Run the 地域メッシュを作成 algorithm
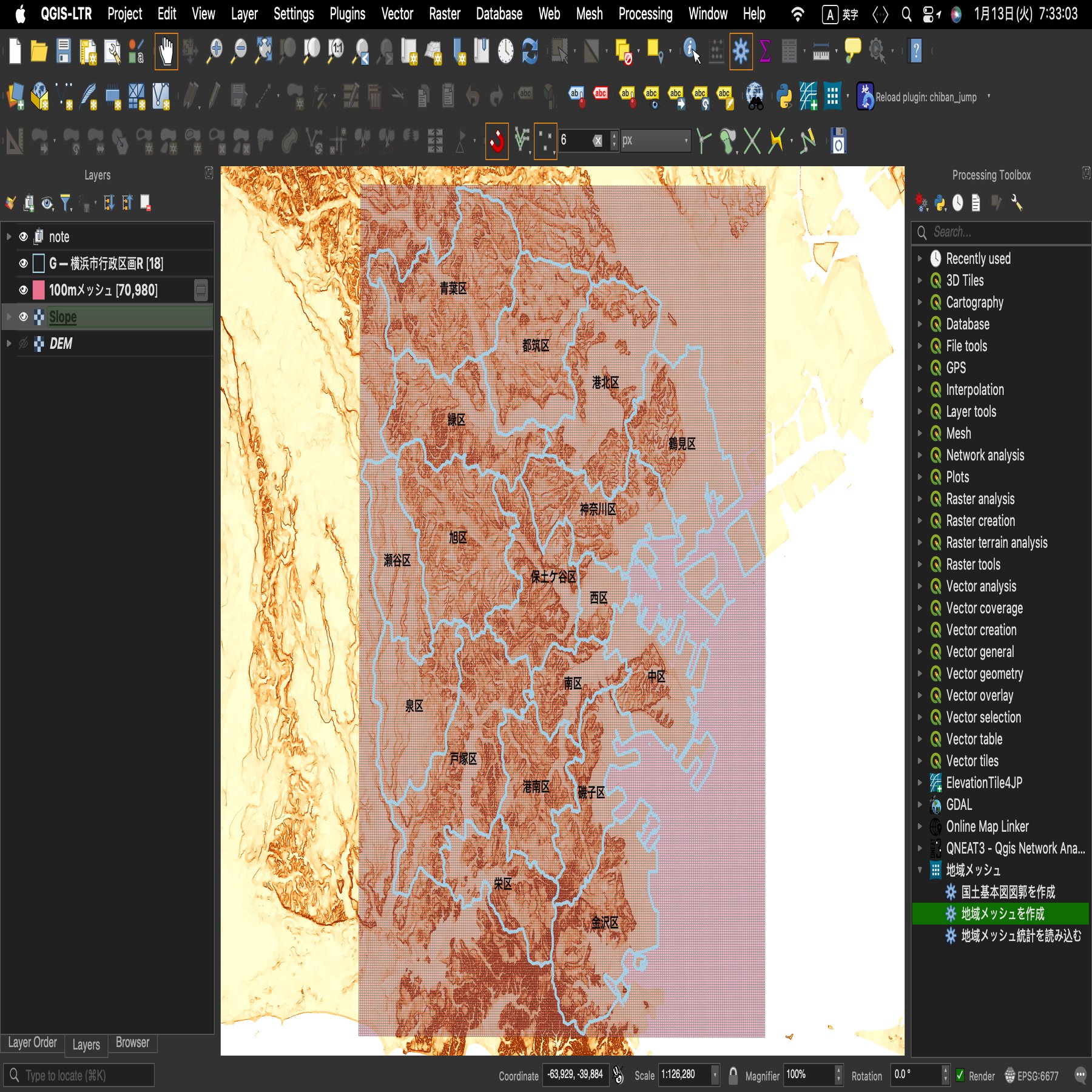1092x1092 pixels. point(1002,914)
